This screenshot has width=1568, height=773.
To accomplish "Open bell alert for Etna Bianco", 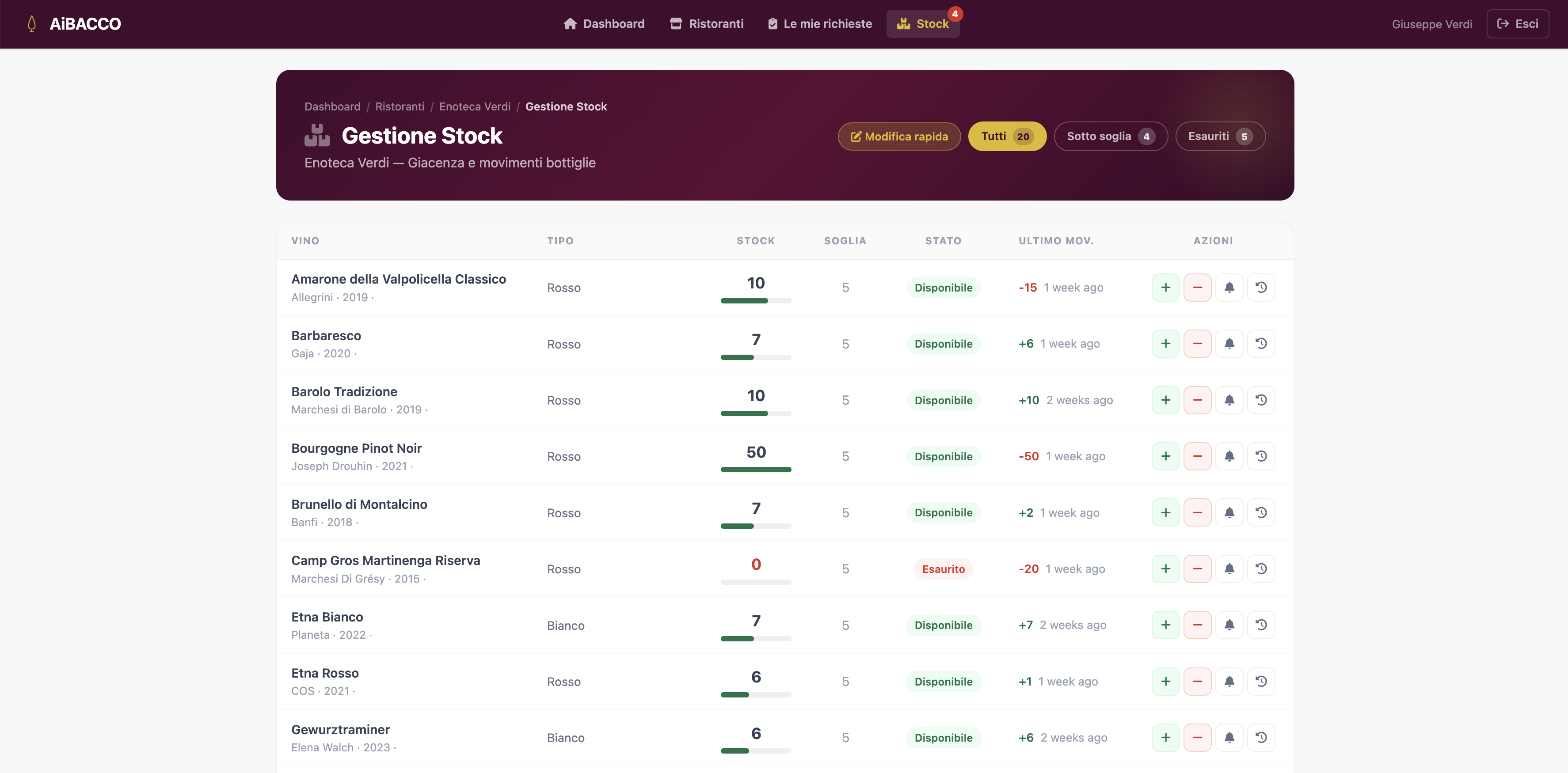I will pyautogui.click(x=1229, y=625).
